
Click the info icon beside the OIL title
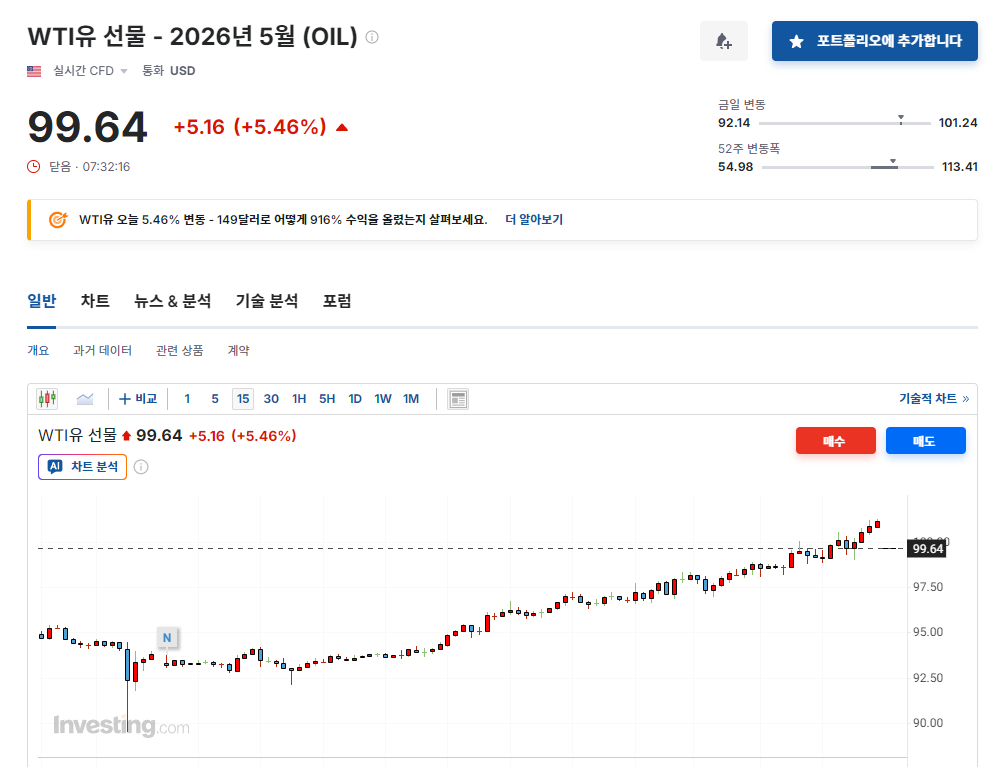click(x=372, y=38)
